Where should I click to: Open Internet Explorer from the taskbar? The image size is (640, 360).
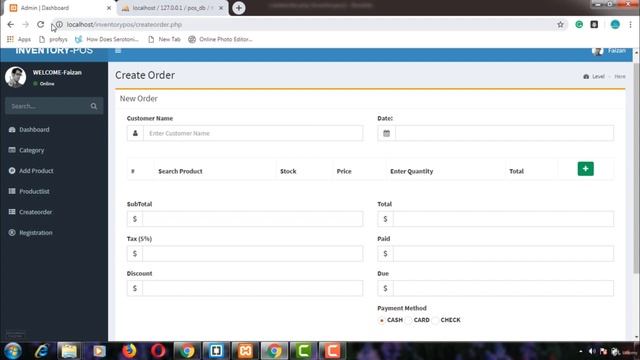41,351
